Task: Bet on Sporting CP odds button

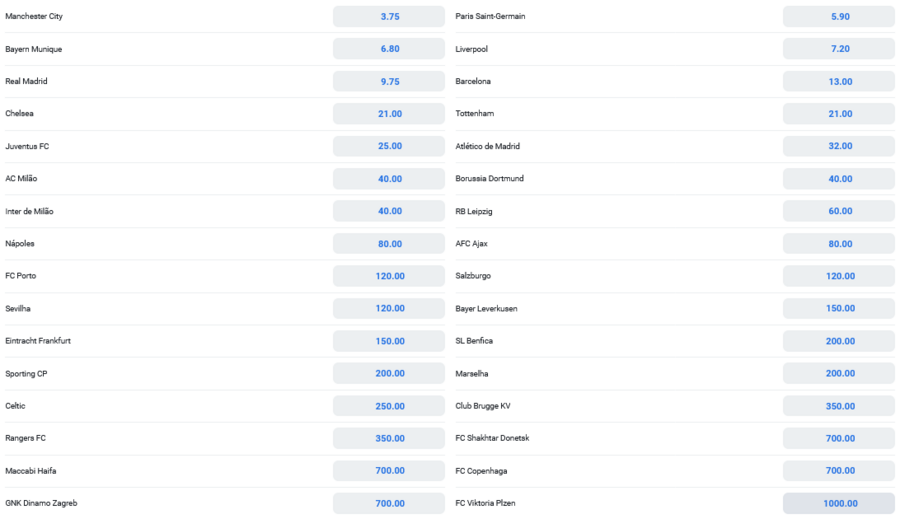Action: point(389,374)
